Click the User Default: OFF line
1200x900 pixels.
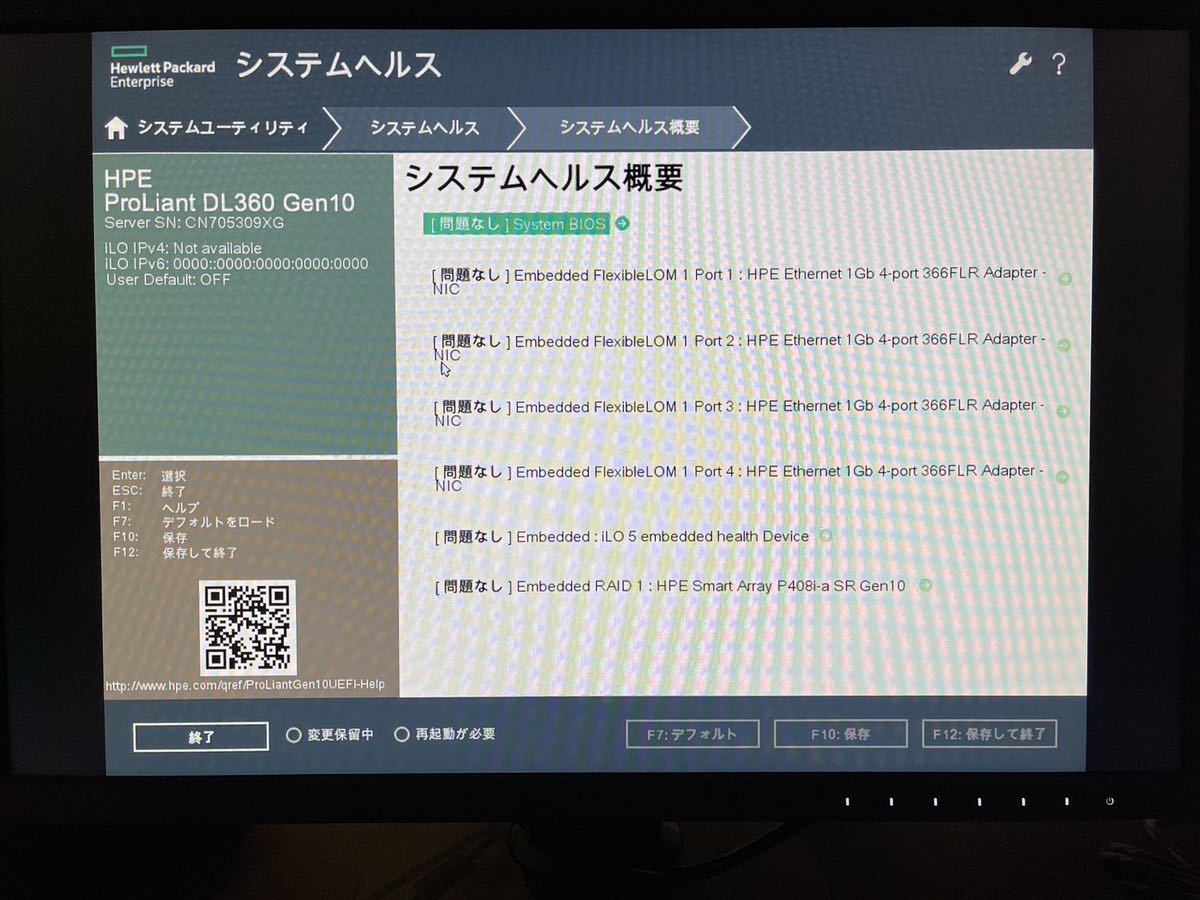coord(168,280)
